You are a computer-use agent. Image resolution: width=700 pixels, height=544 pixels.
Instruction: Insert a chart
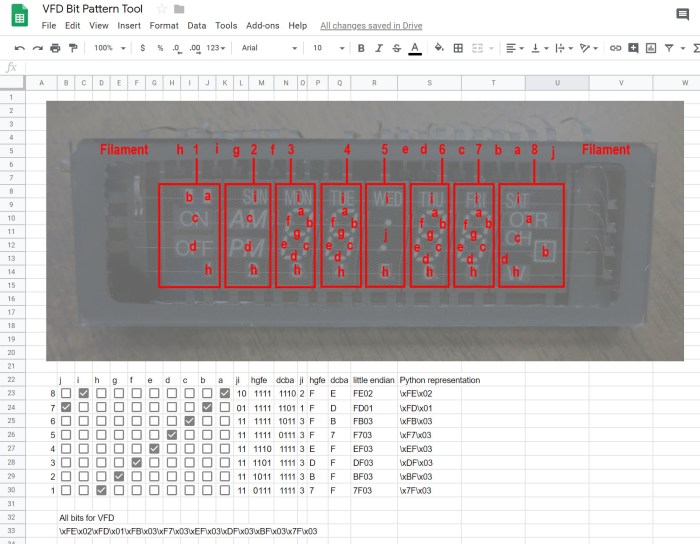pyautogui.click(x=651, y=48)
